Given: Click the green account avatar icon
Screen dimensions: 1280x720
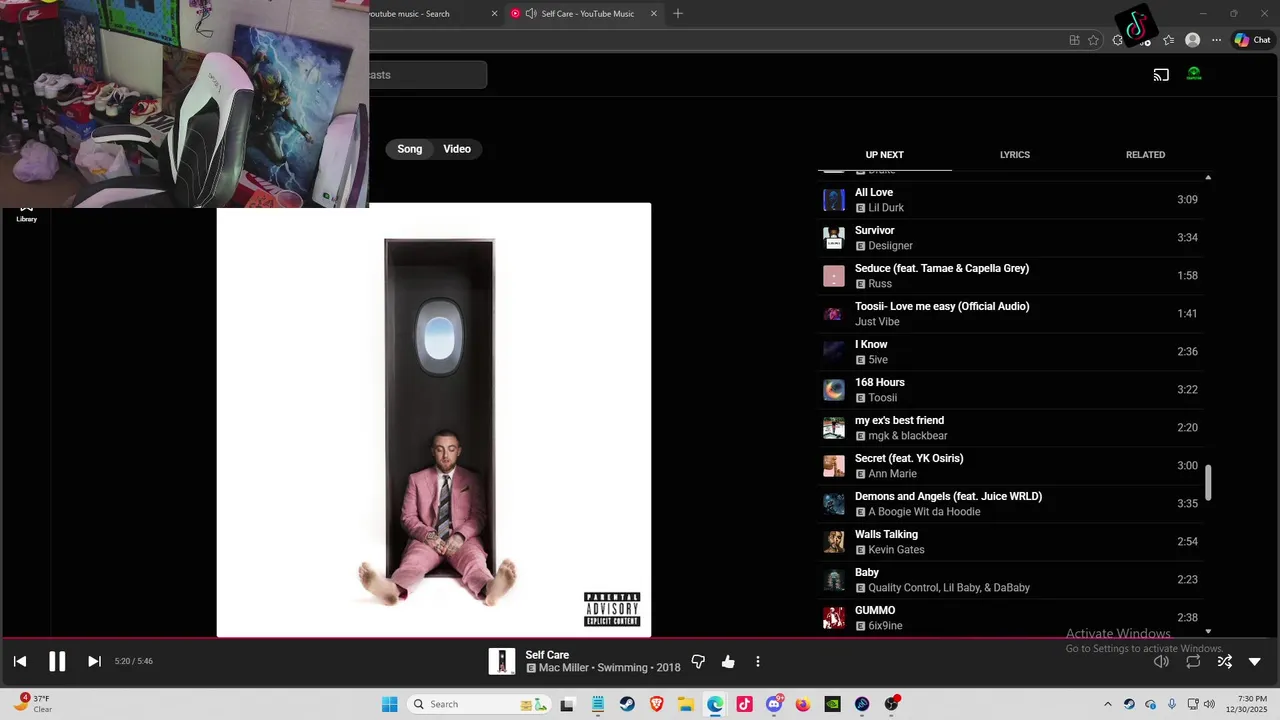Looking at the screenshot, I should pos(1194,74).
